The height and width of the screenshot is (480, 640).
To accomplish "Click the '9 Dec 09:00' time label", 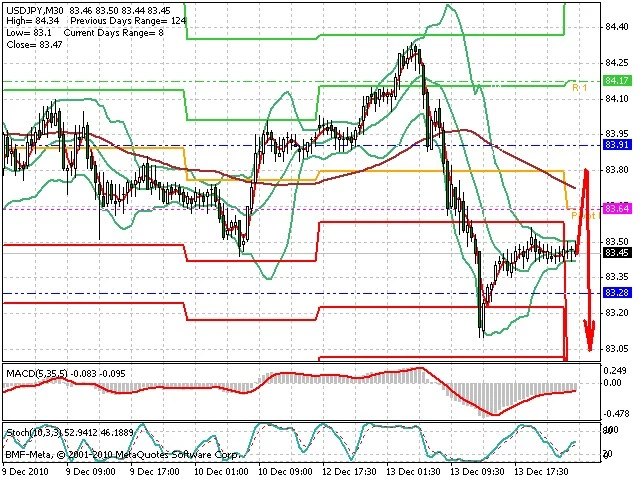I will click(x=90, y=471).
